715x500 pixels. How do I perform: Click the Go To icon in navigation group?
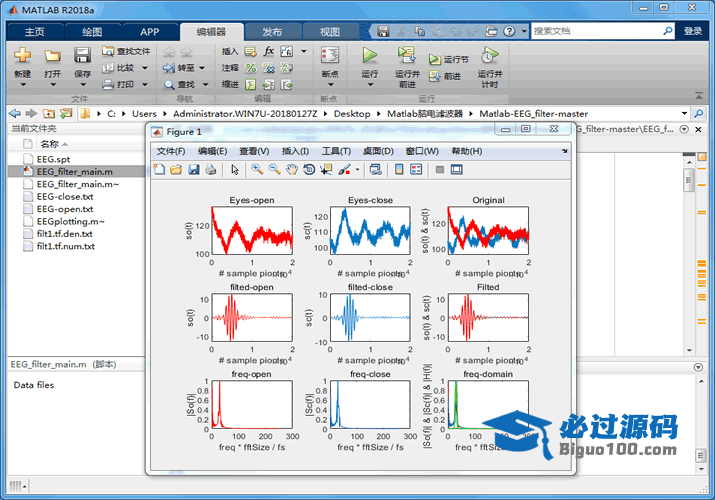point(169,68)
